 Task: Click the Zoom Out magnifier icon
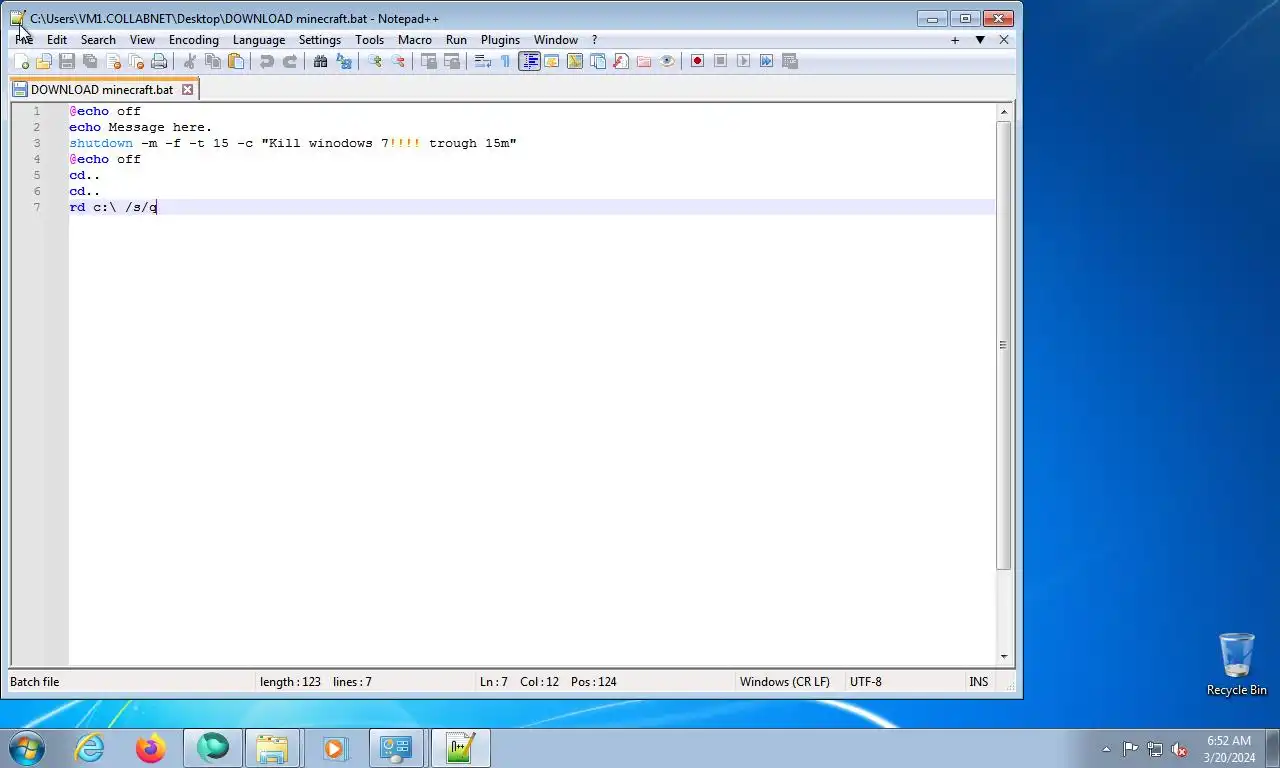[398, 61]
